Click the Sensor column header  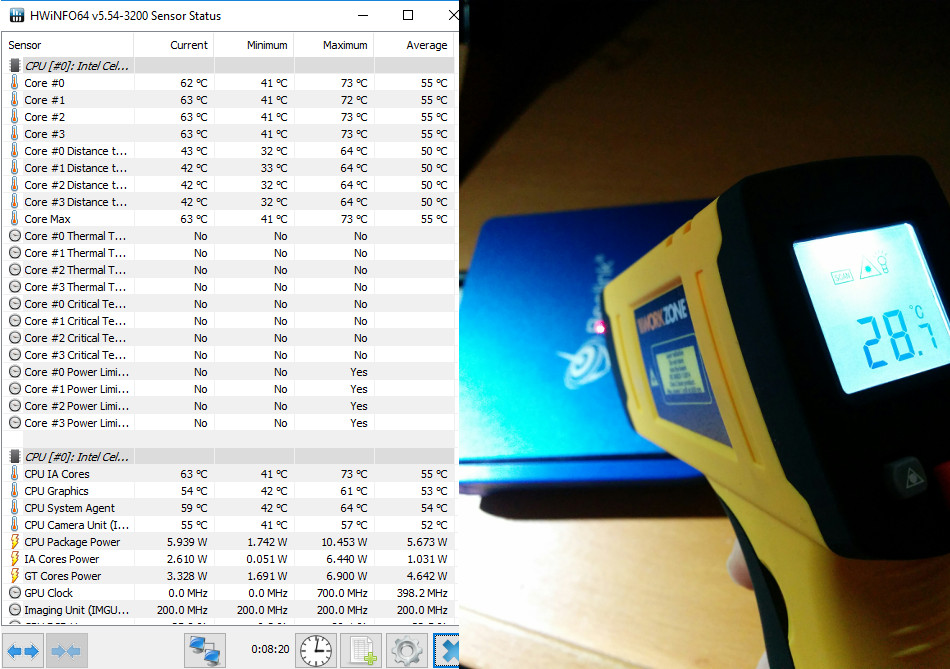[x=68, y=45]
